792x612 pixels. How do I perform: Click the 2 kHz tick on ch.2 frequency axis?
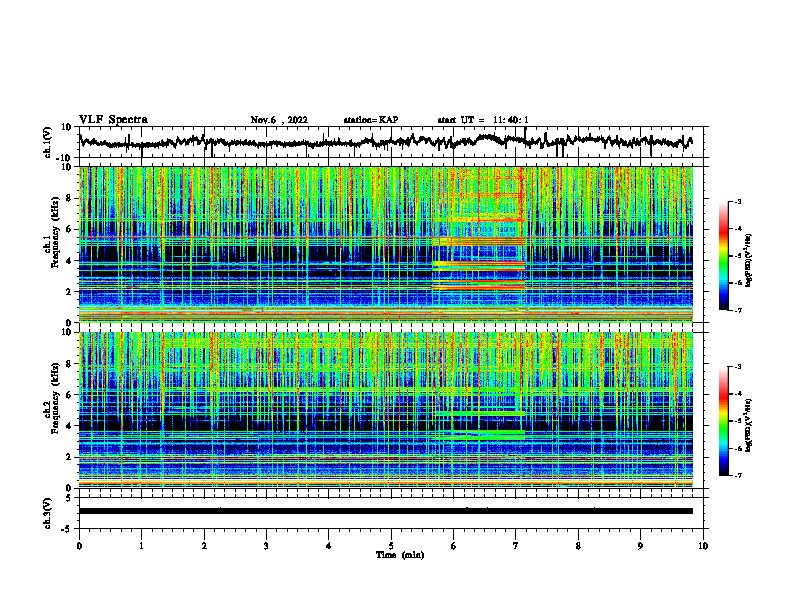[70, 457]
